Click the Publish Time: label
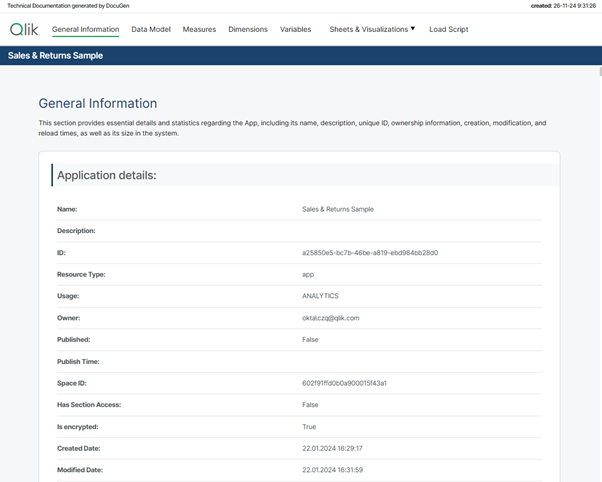The image size is (602, 482). [x=78, y=361]
